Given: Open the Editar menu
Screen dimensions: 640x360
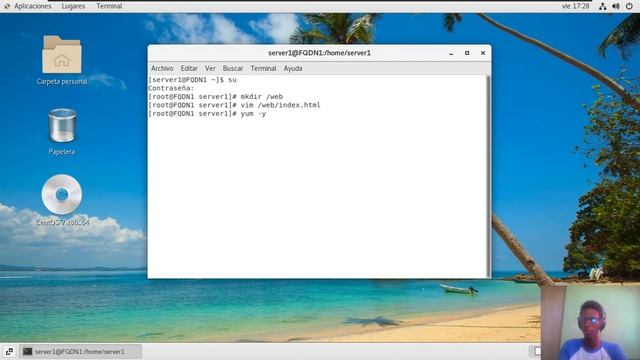Looking at the screenshot, I should click(189, 68).
